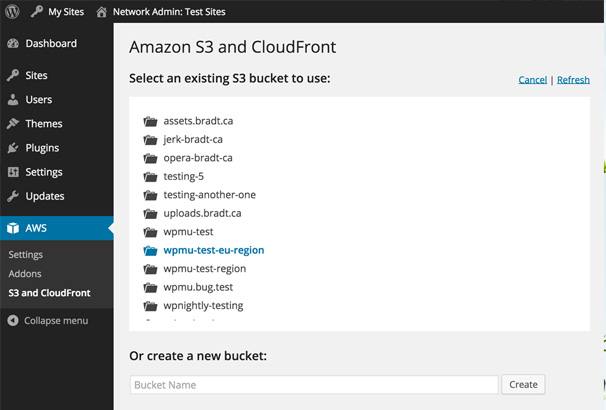606x410 pixels.
Task: Select the assets.bradt.ca bucket
Action: (x=198, y=121)
